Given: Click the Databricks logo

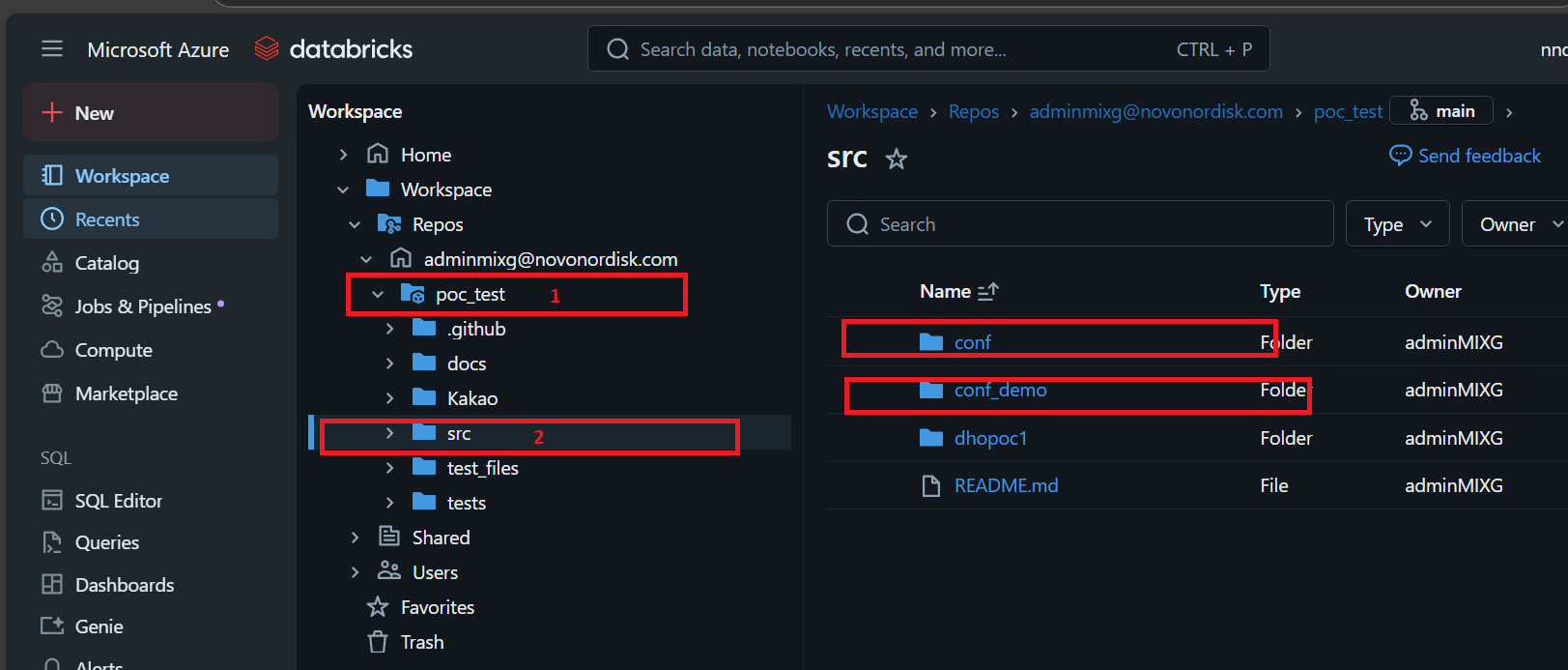Looking at the screenshot, I should (333, 48).
